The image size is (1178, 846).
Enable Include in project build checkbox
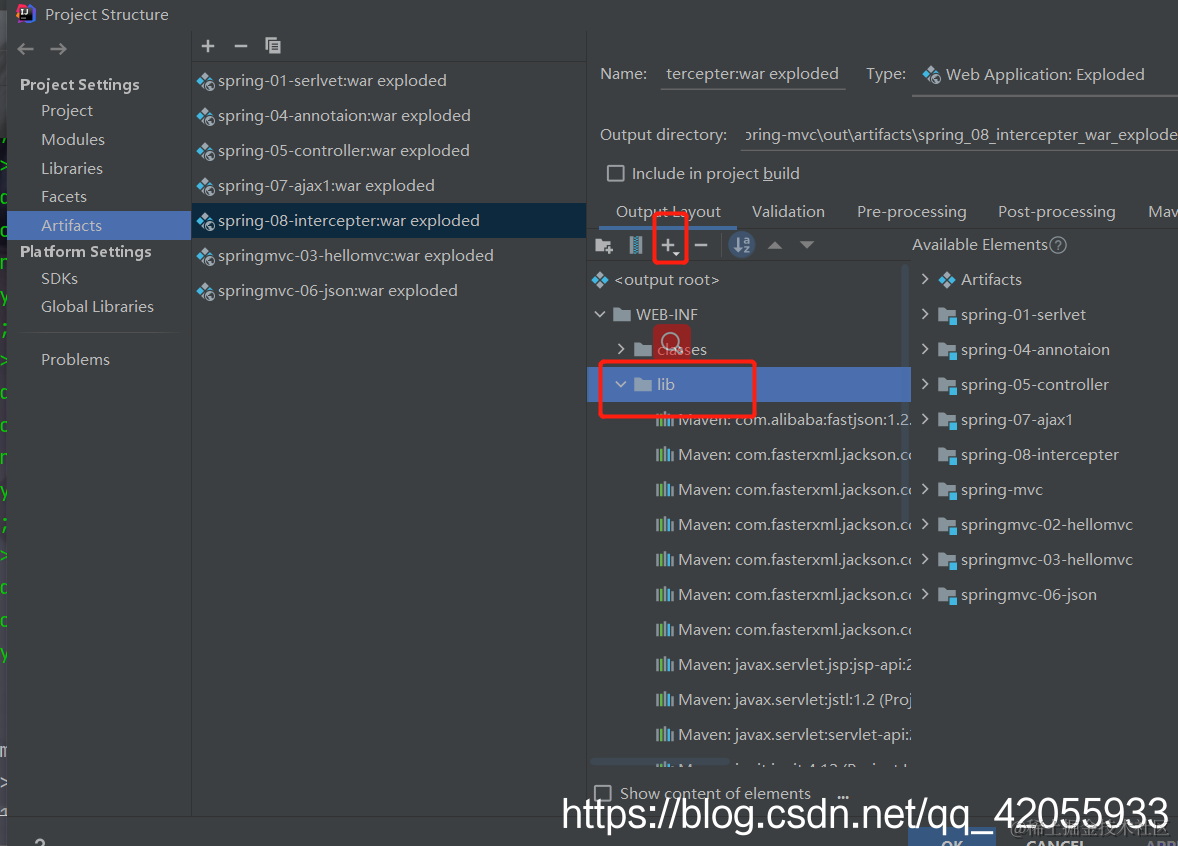click(615, 174)
